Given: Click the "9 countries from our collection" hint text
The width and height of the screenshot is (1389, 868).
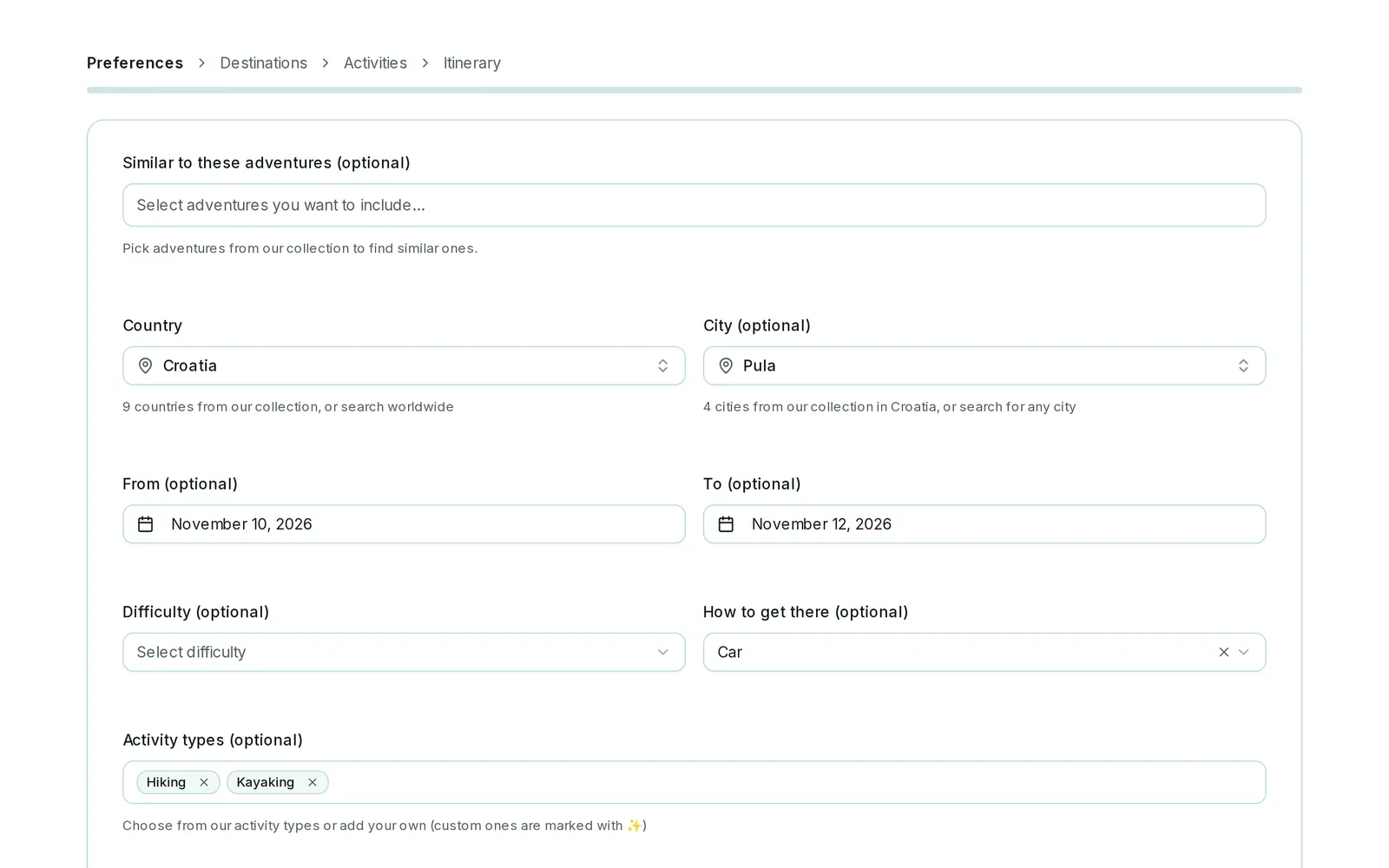Looking at the screenshot, I should tap(288, 407).
